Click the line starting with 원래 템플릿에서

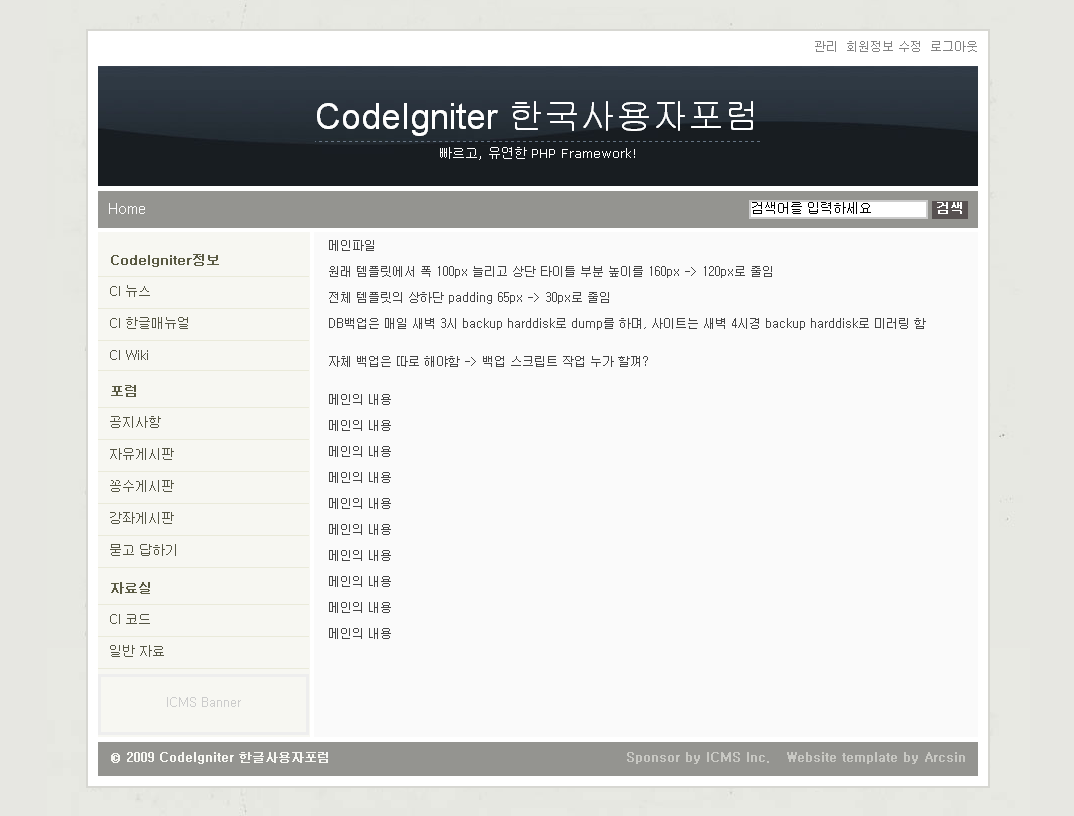tap(551, 271)
